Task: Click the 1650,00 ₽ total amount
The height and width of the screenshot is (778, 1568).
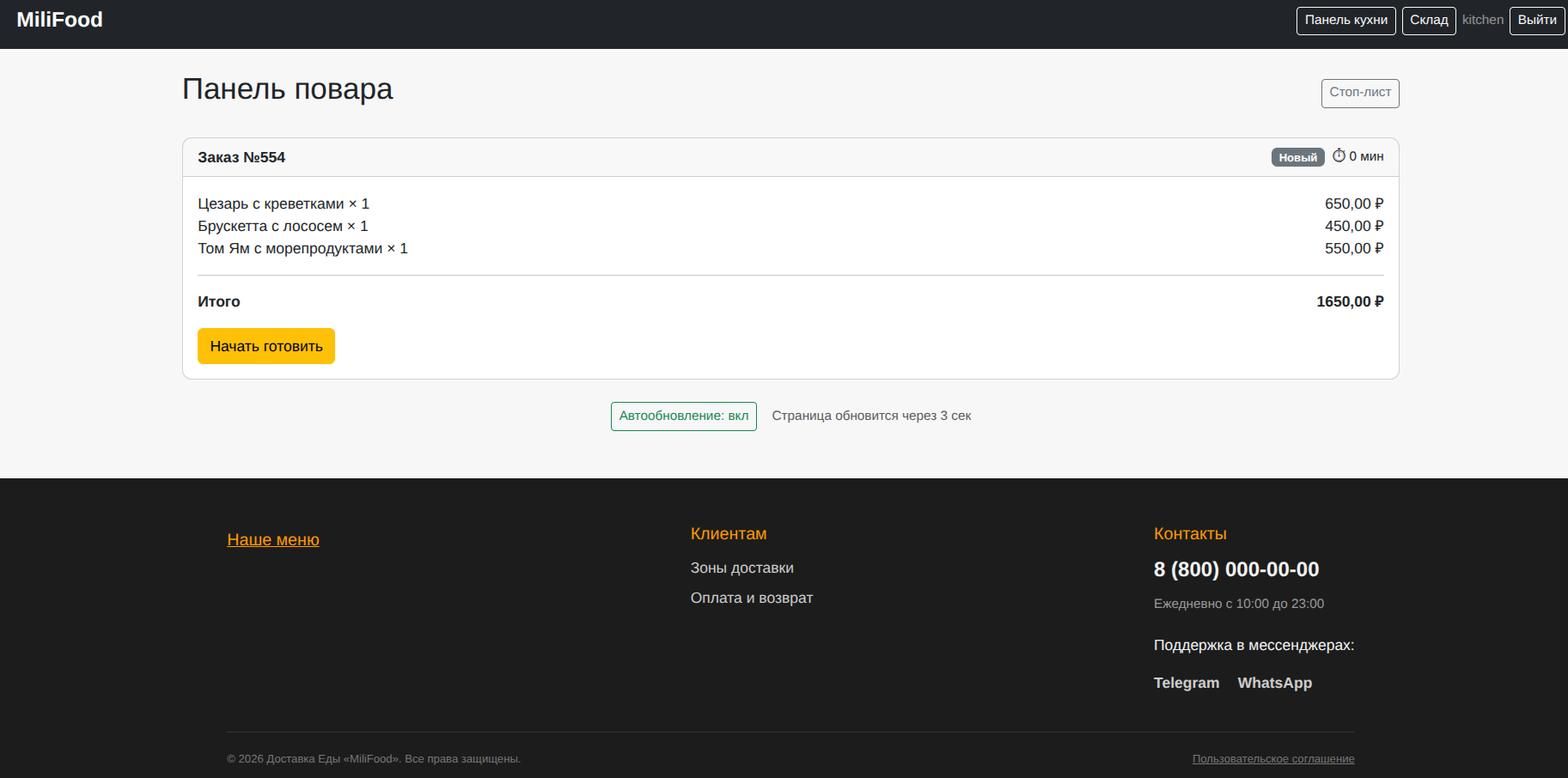Action: [1350, 301]
